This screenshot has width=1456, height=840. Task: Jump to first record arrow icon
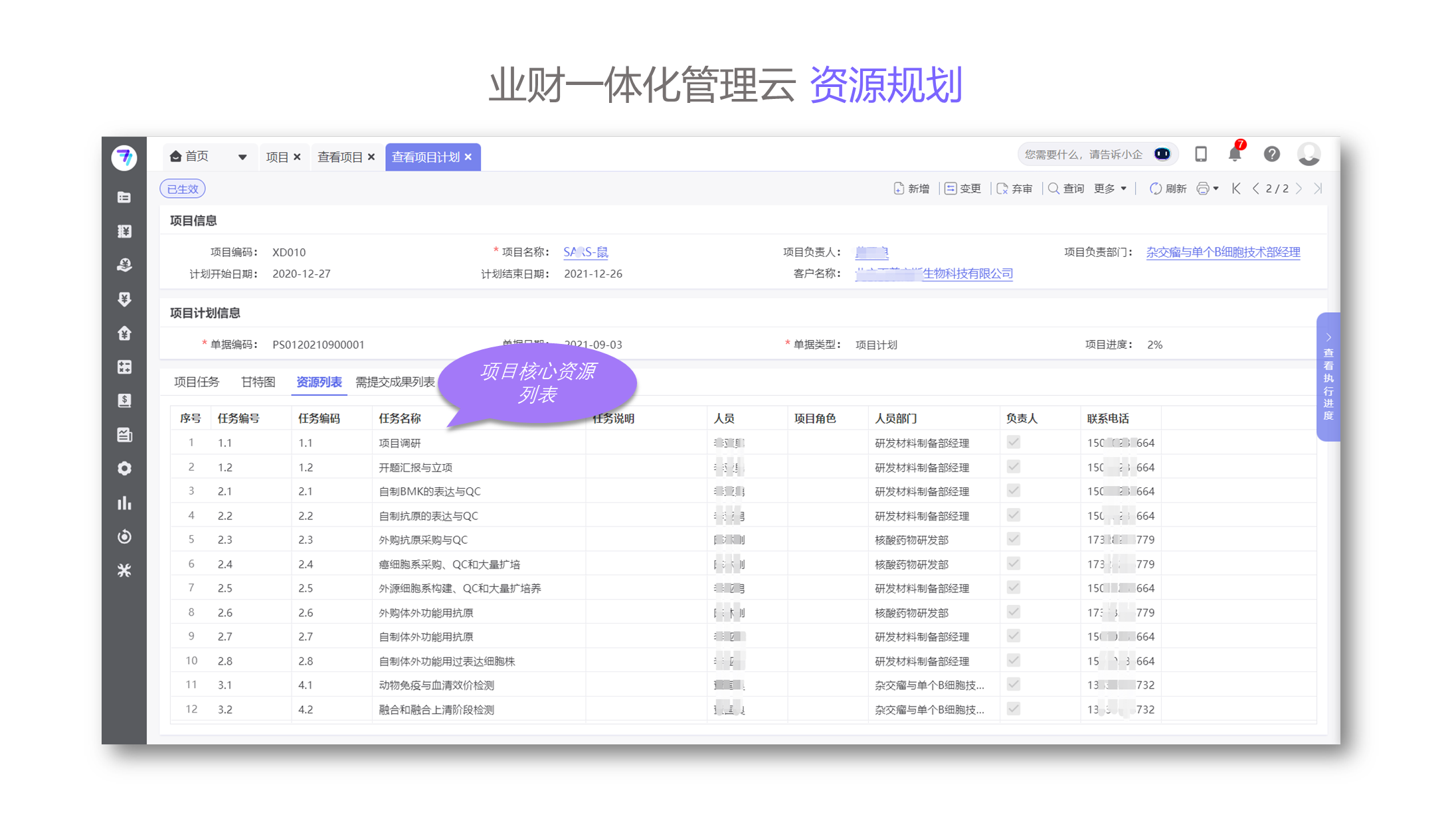click(x=1236, y=189)
